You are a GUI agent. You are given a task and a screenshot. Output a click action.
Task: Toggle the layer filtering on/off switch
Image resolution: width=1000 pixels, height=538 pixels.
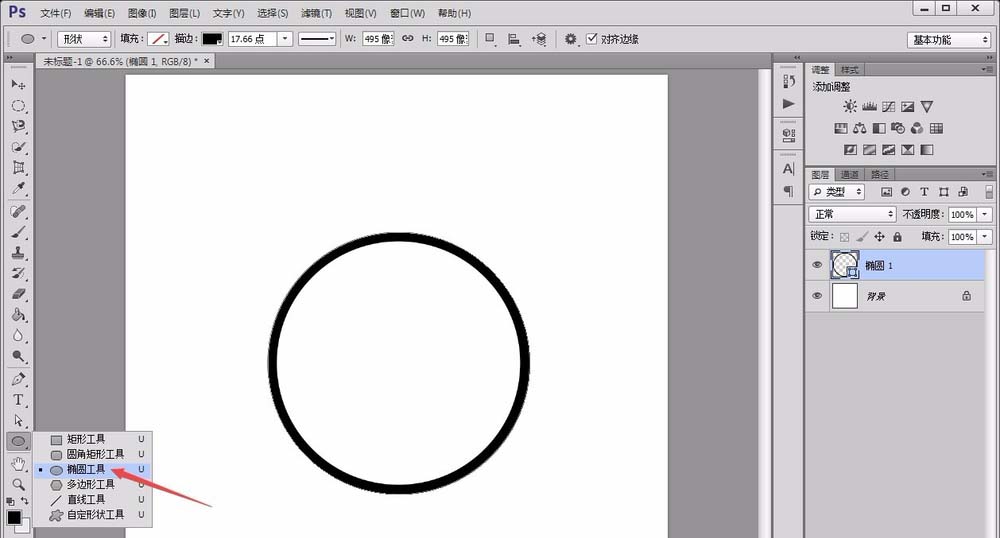(x=989, y=192)
